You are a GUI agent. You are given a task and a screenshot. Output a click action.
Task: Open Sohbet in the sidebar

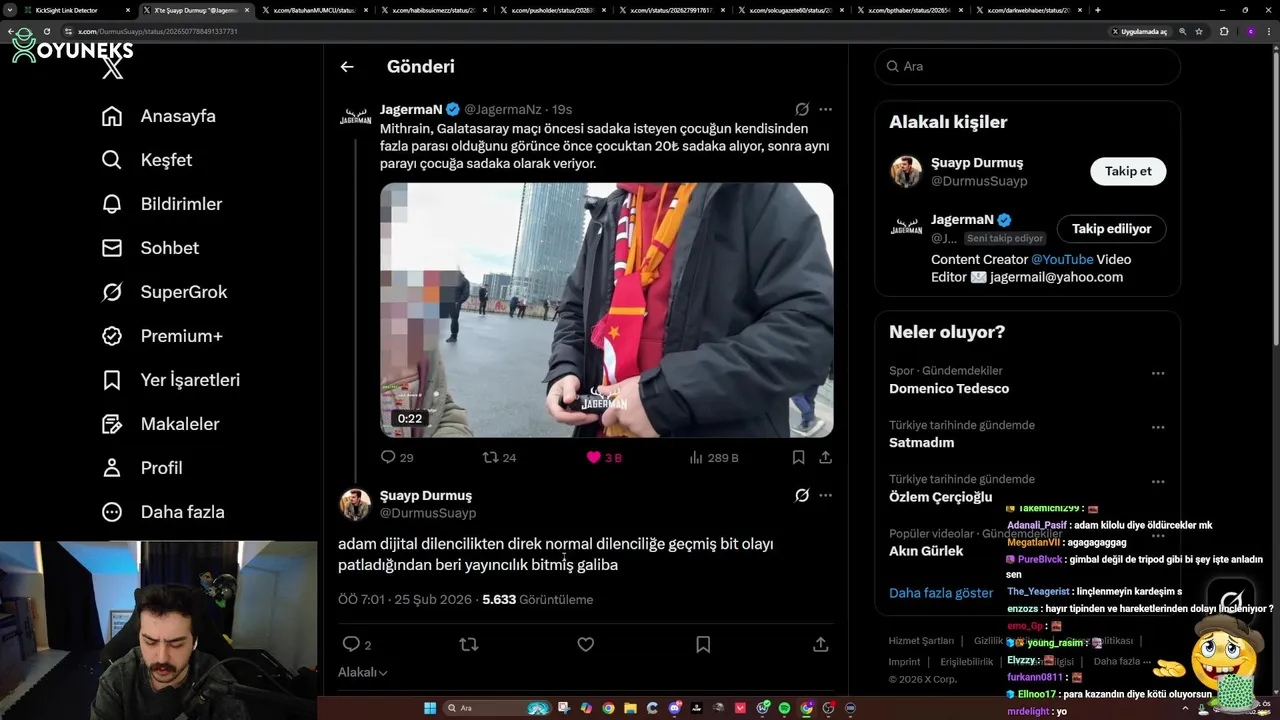coord(150,248)
